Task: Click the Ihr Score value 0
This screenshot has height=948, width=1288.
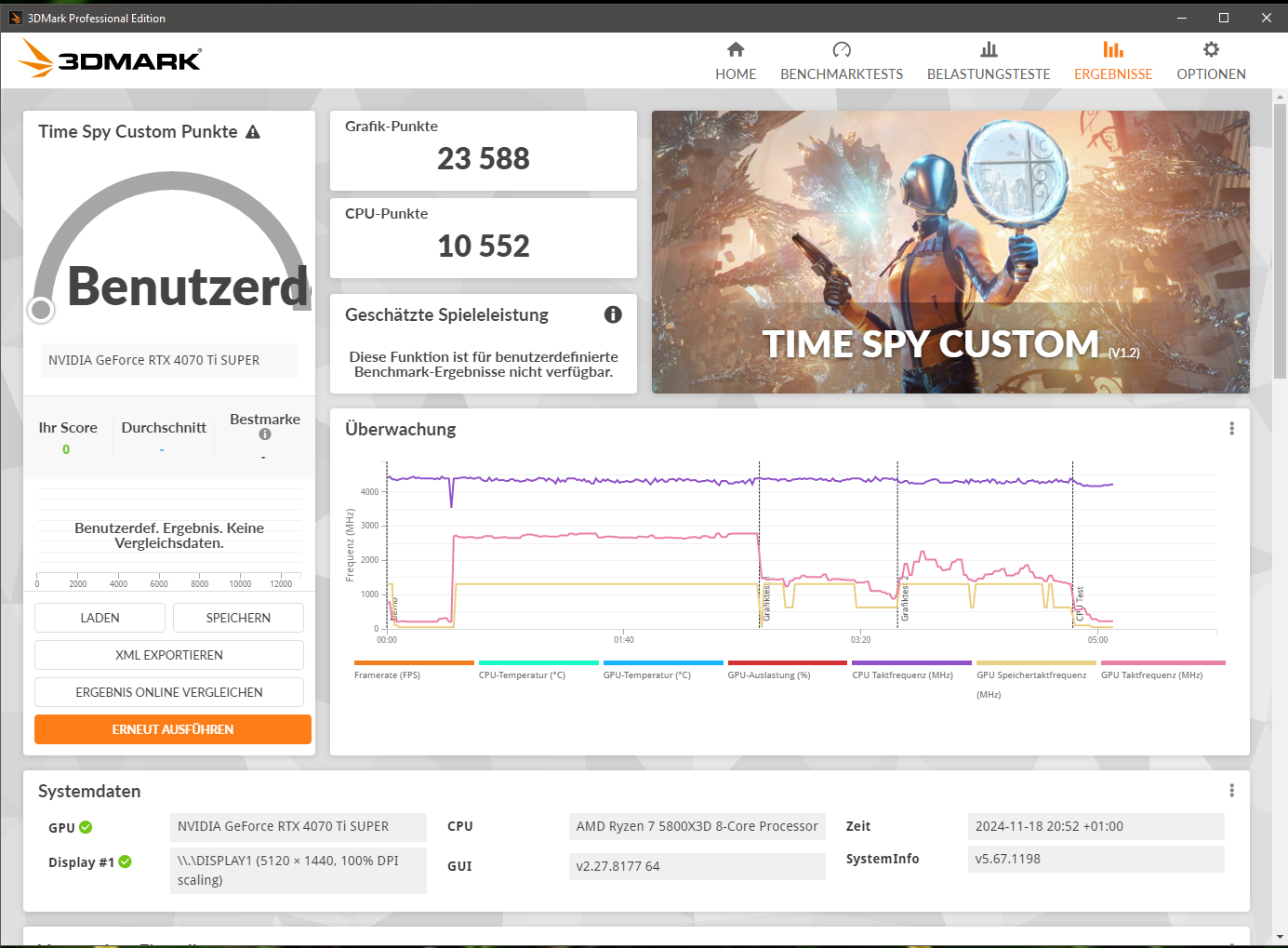Action: [x=66, y=449]
